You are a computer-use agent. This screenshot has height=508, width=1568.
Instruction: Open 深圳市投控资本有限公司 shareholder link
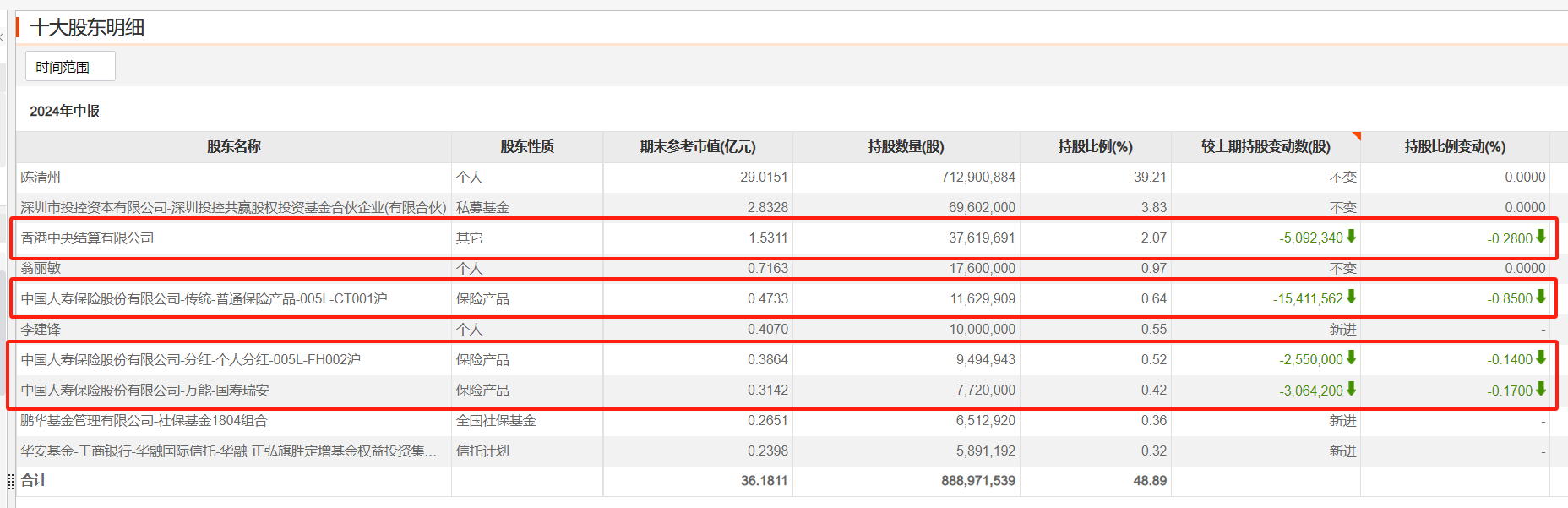click(233, 208)
